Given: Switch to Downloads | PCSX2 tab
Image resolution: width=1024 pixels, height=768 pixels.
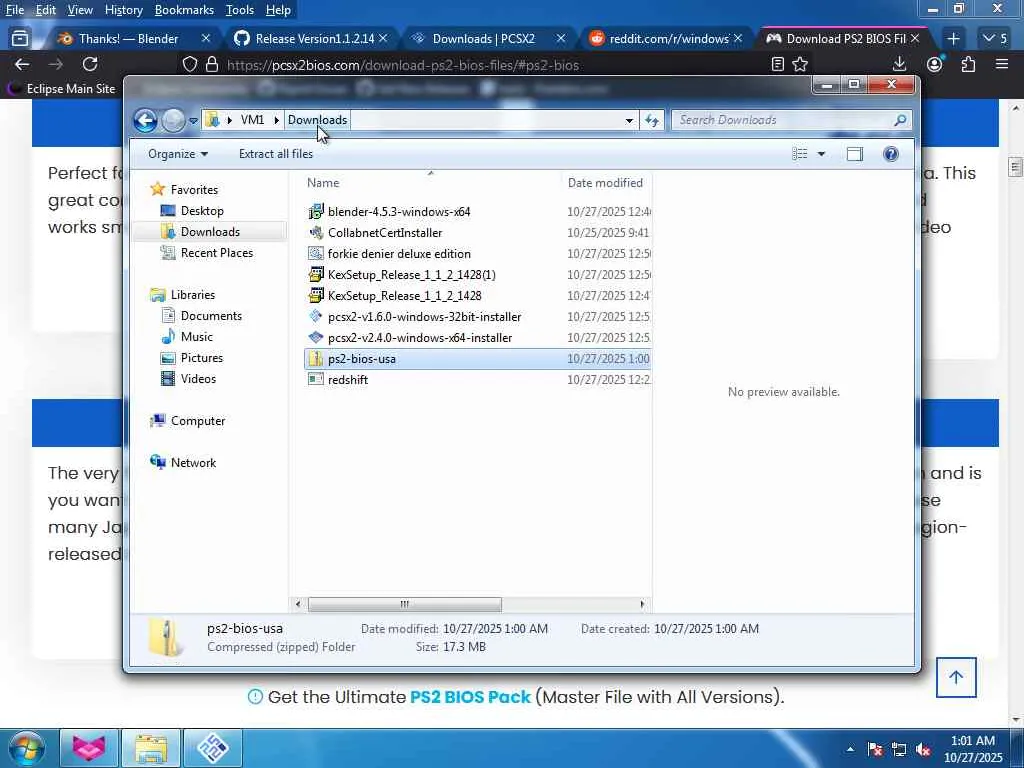Looking at the screenshot, I should coord(483,39).
